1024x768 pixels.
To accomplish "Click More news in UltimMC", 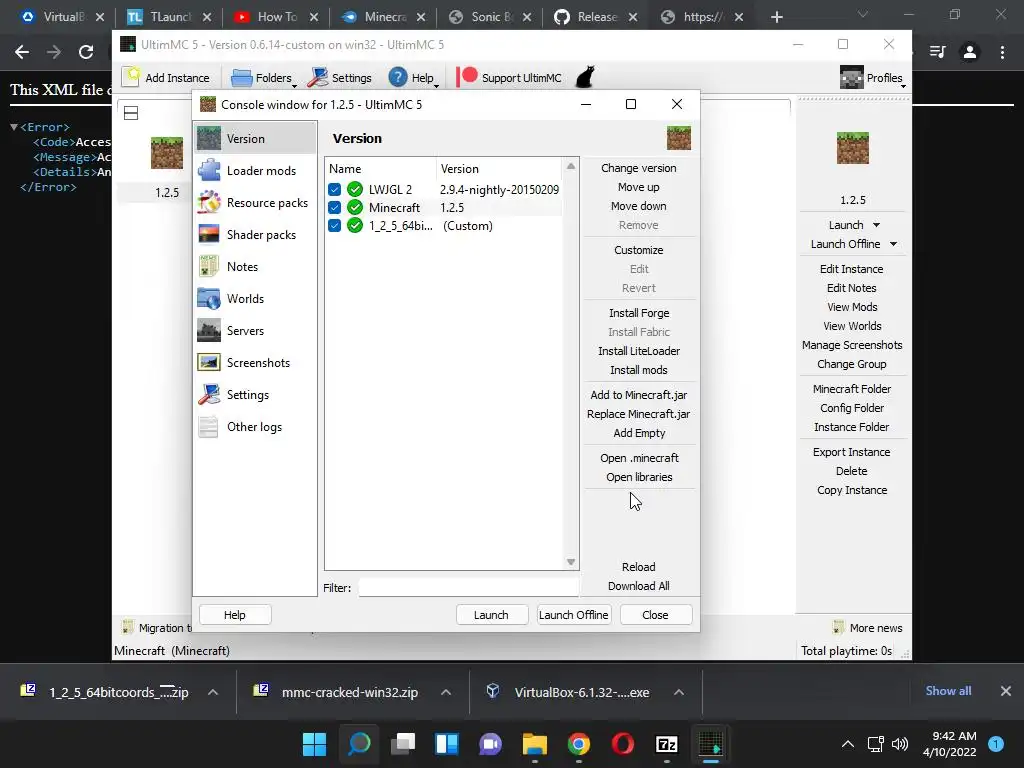I will coord(868,628).
